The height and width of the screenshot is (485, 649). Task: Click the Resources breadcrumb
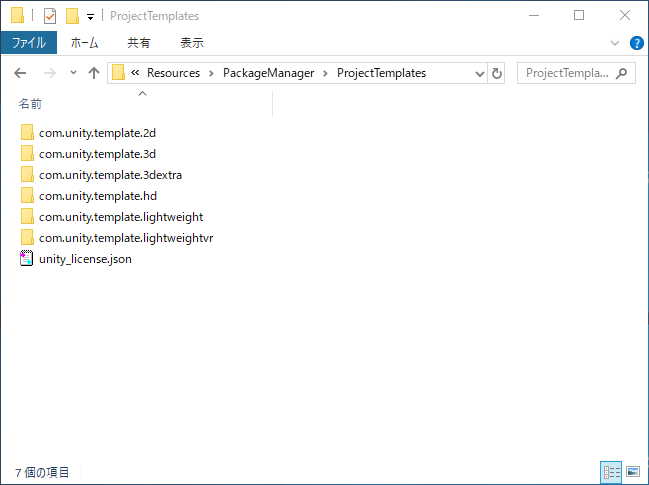tap(173, 73)
